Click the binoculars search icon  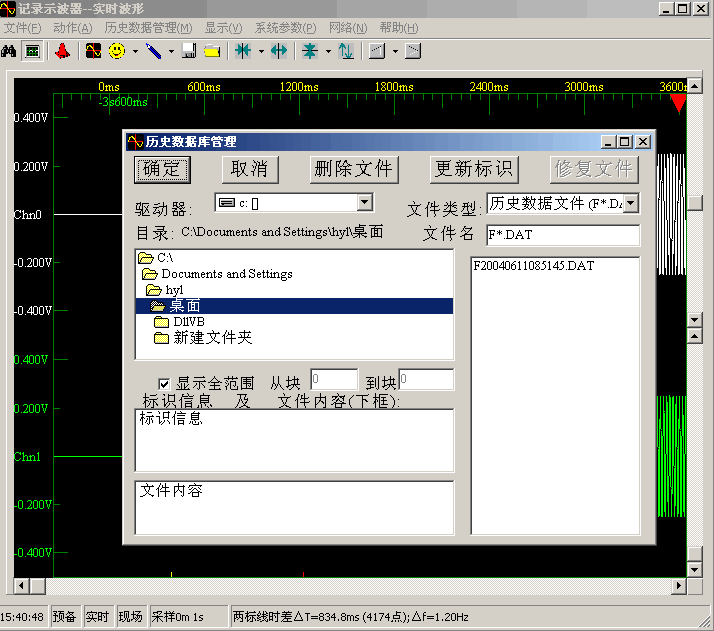pyautogui.click(x=8, y=51)
